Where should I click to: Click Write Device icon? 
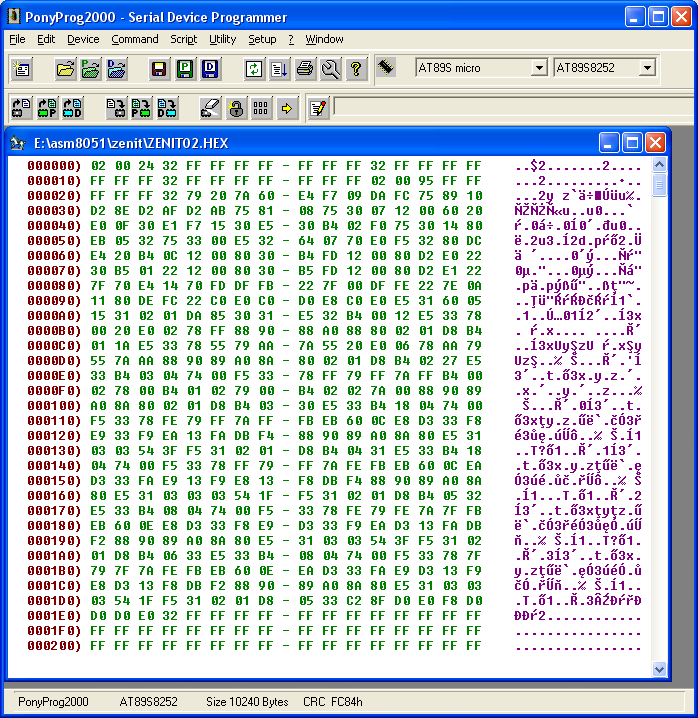tap(116, 109)
